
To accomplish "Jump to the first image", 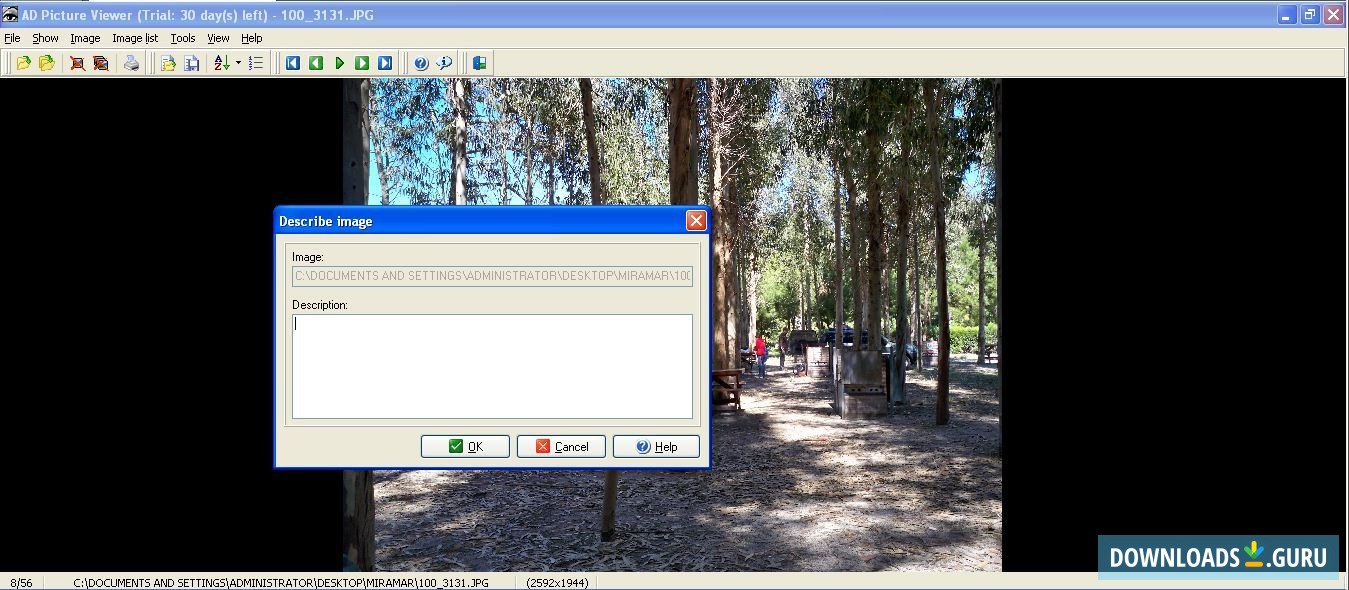I will click(x=293, y=63).
